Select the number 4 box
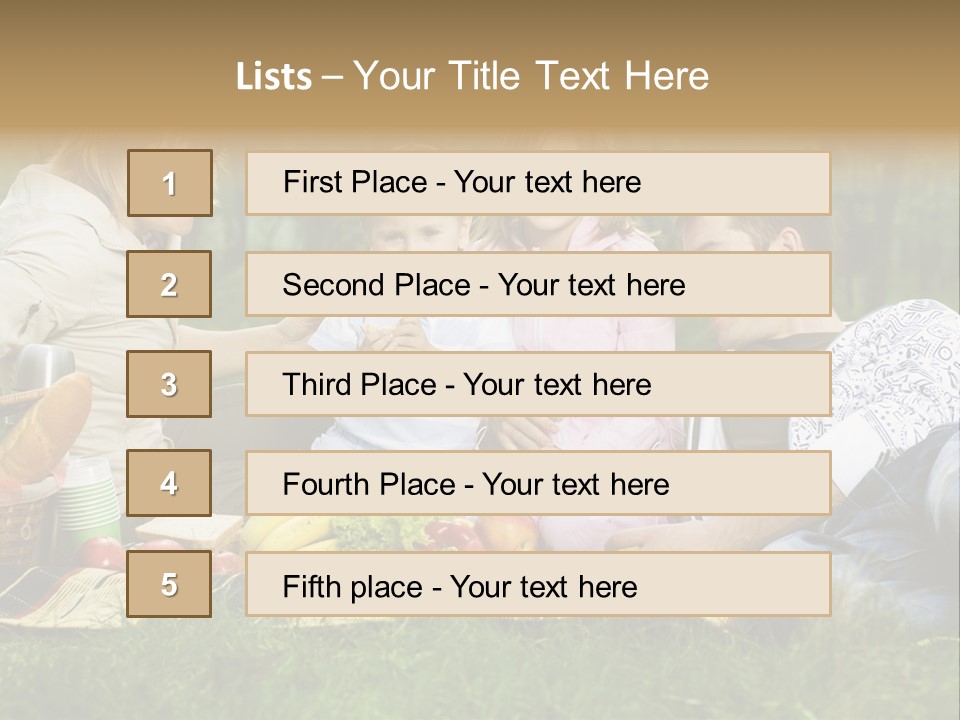960x720 pixels. tap(169, 484)
